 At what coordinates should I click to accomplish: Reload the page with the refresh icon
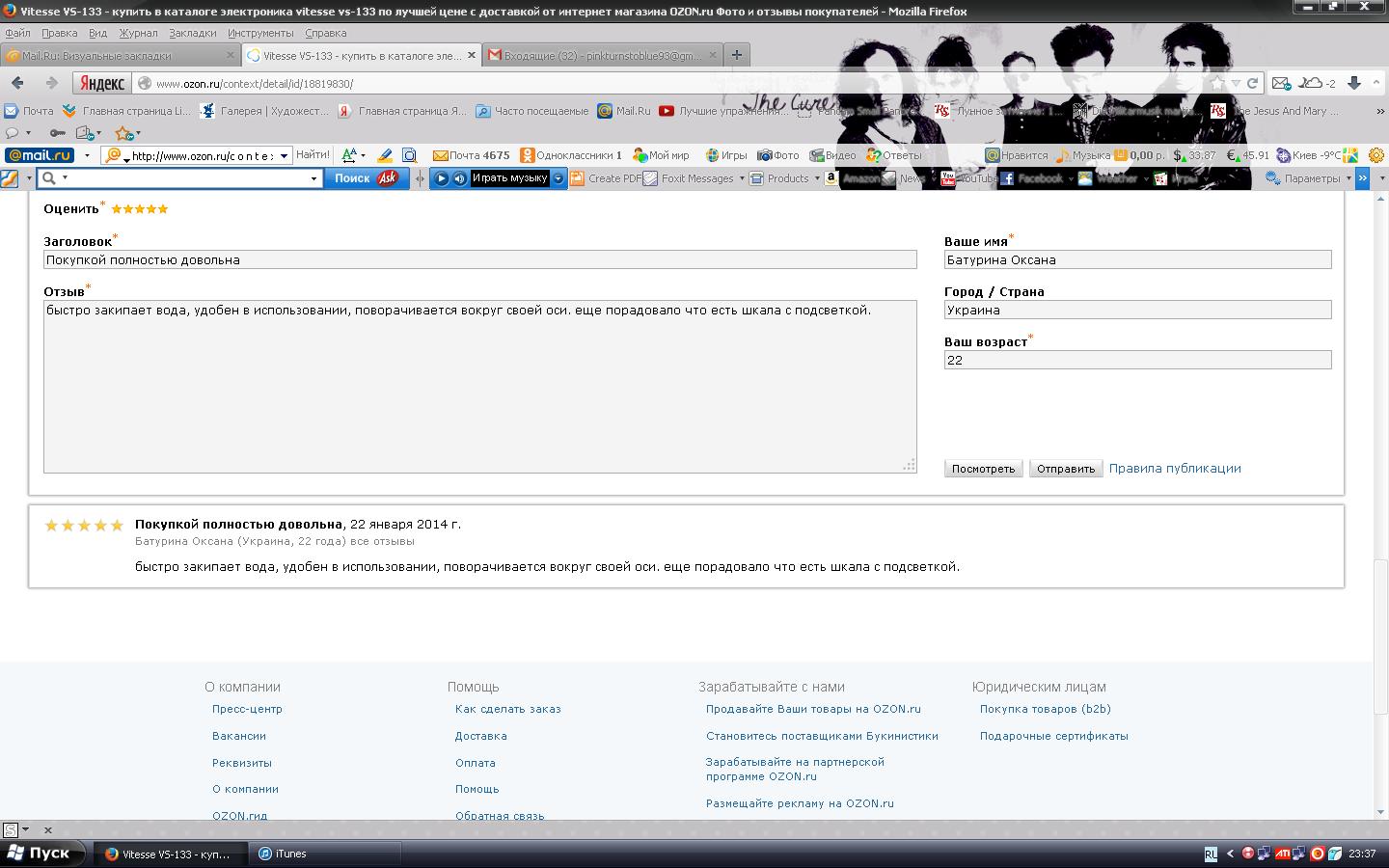(1252, 84)
